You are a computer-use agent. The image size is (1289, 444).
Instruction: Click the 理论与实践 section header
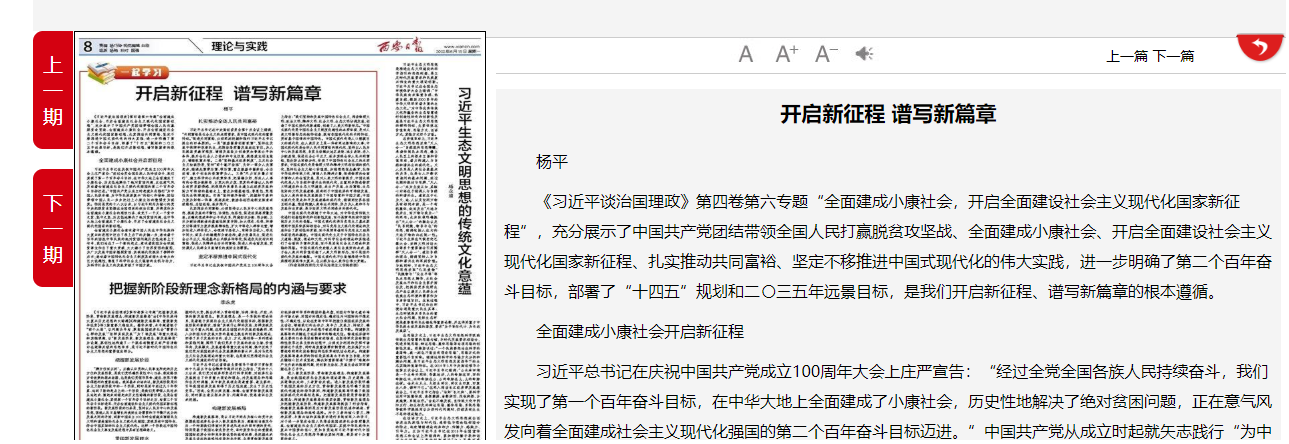[x=240, y=46]
